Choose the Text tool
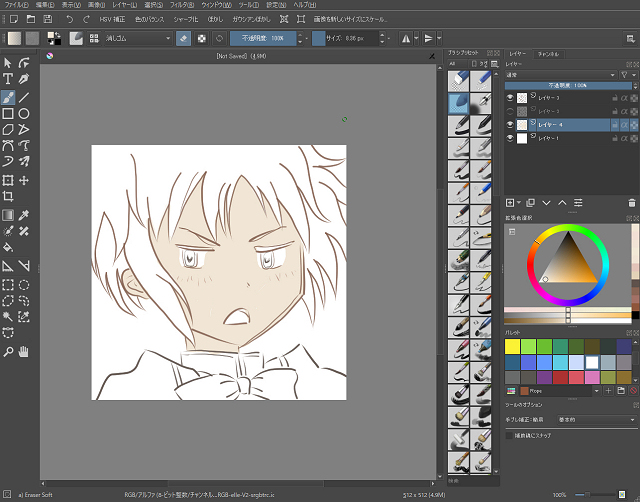 click(x=8, y=79)
